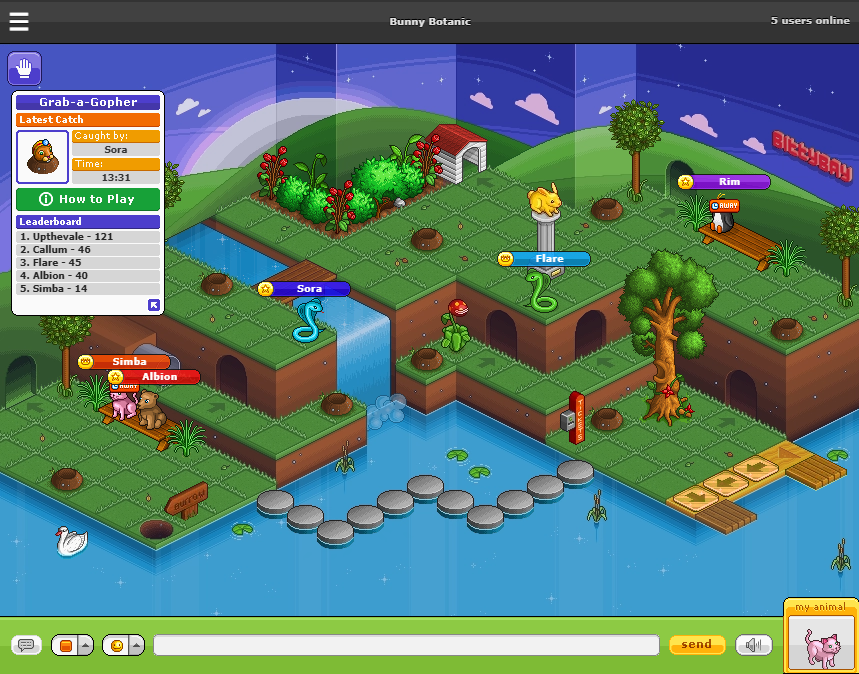Click the latest catch gopher thumbnail
Image resolution: width=859 pixels, height=674 pixels.
[42, 157]
